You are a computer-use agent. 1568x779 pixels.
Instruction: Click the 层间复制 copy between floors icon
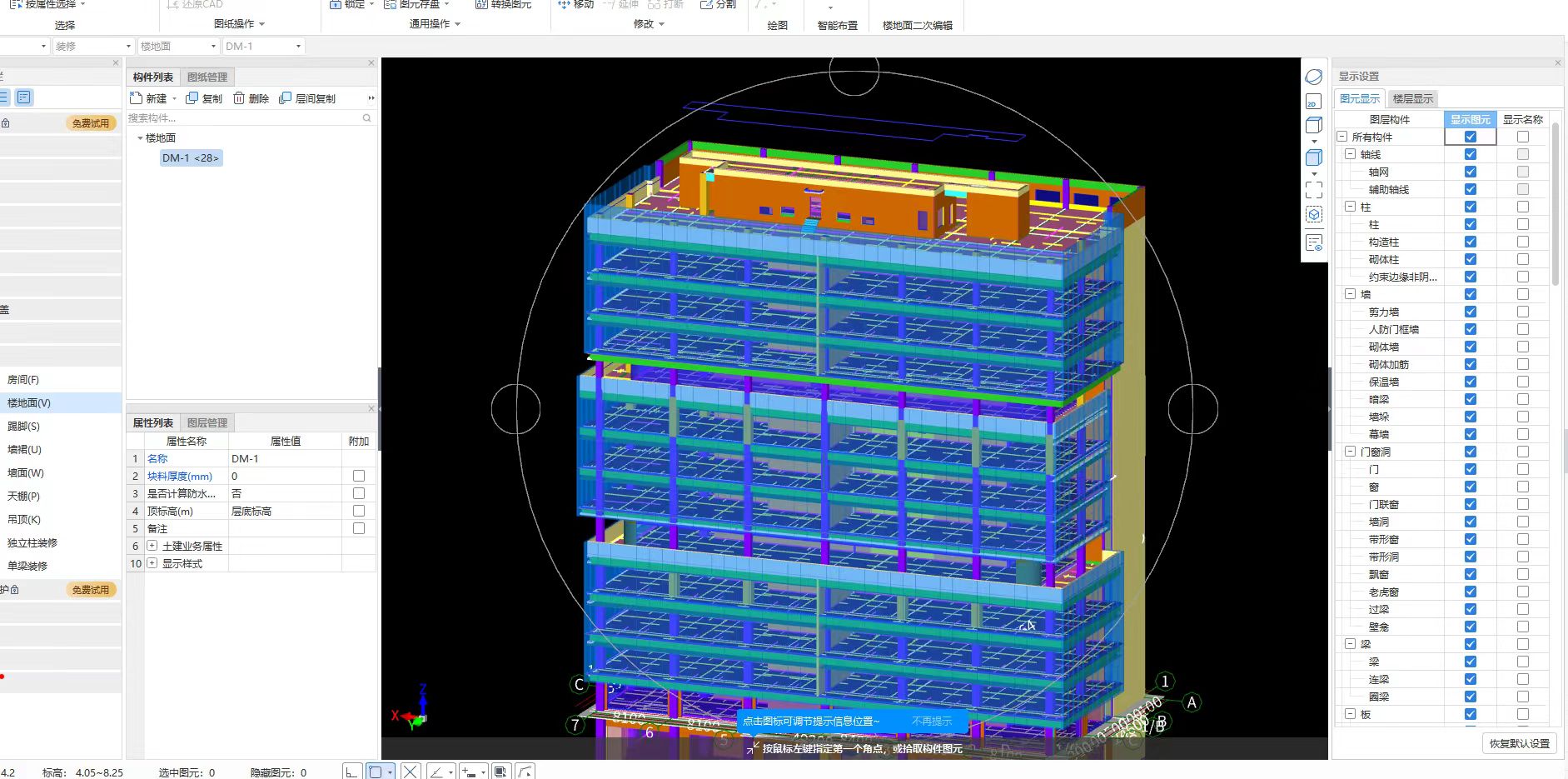pos(286,98)
